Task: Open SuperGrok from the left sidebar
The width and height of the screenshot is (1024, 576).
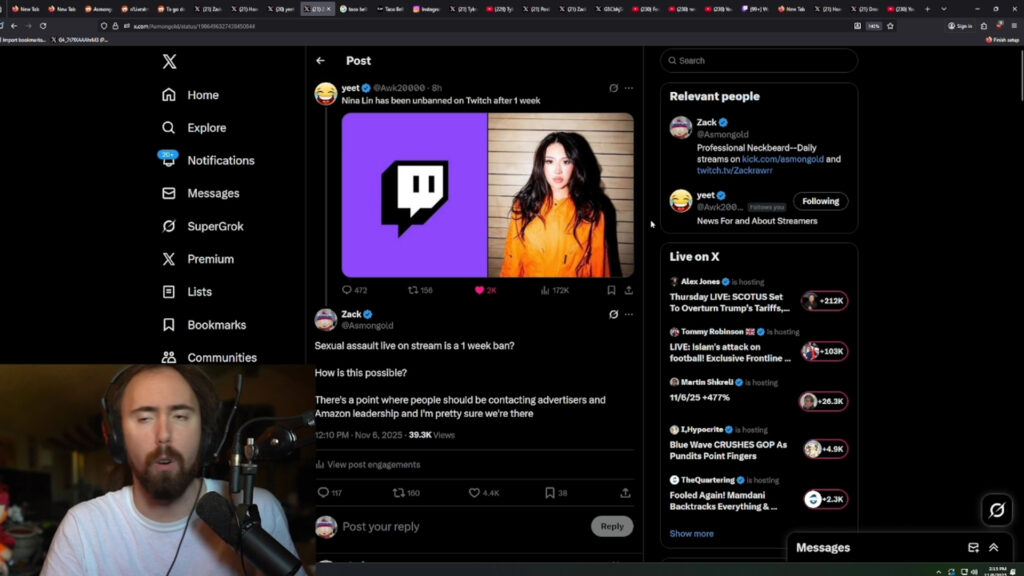Action: pos(216,226)
